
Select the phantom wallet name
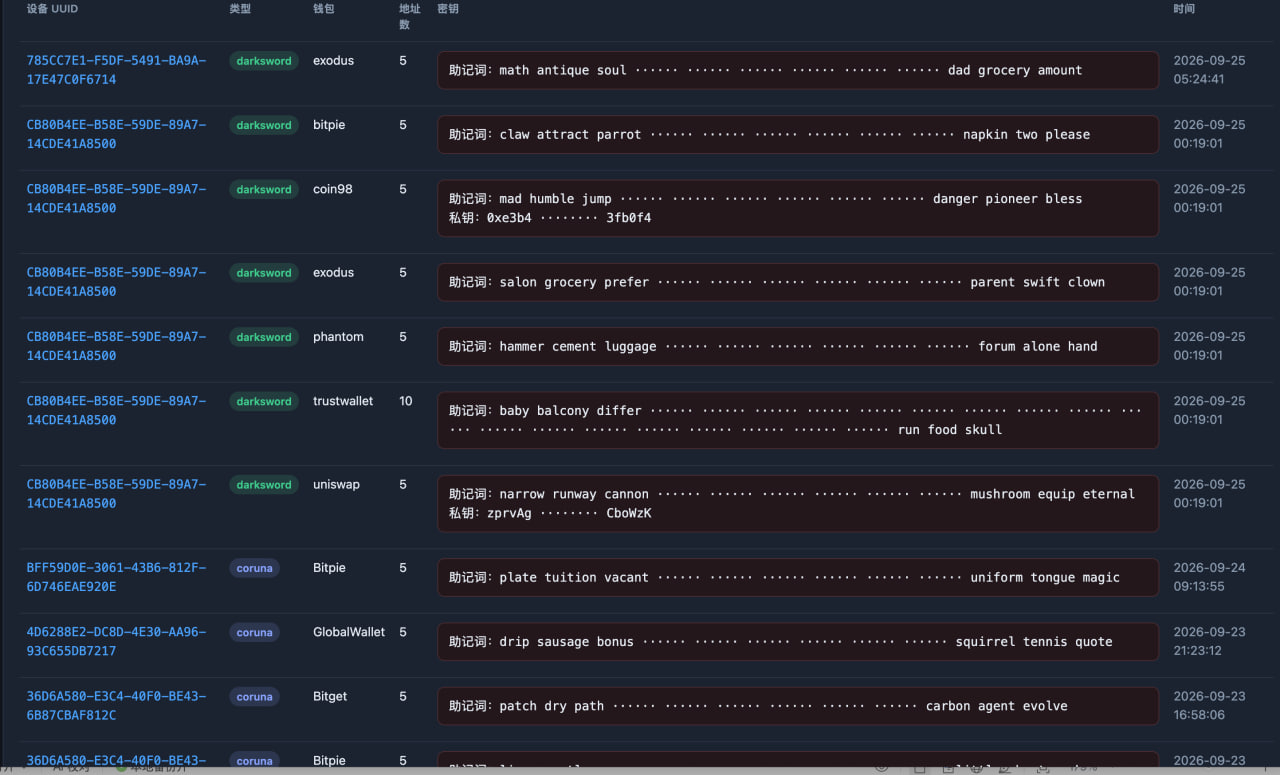coord(338,337)
